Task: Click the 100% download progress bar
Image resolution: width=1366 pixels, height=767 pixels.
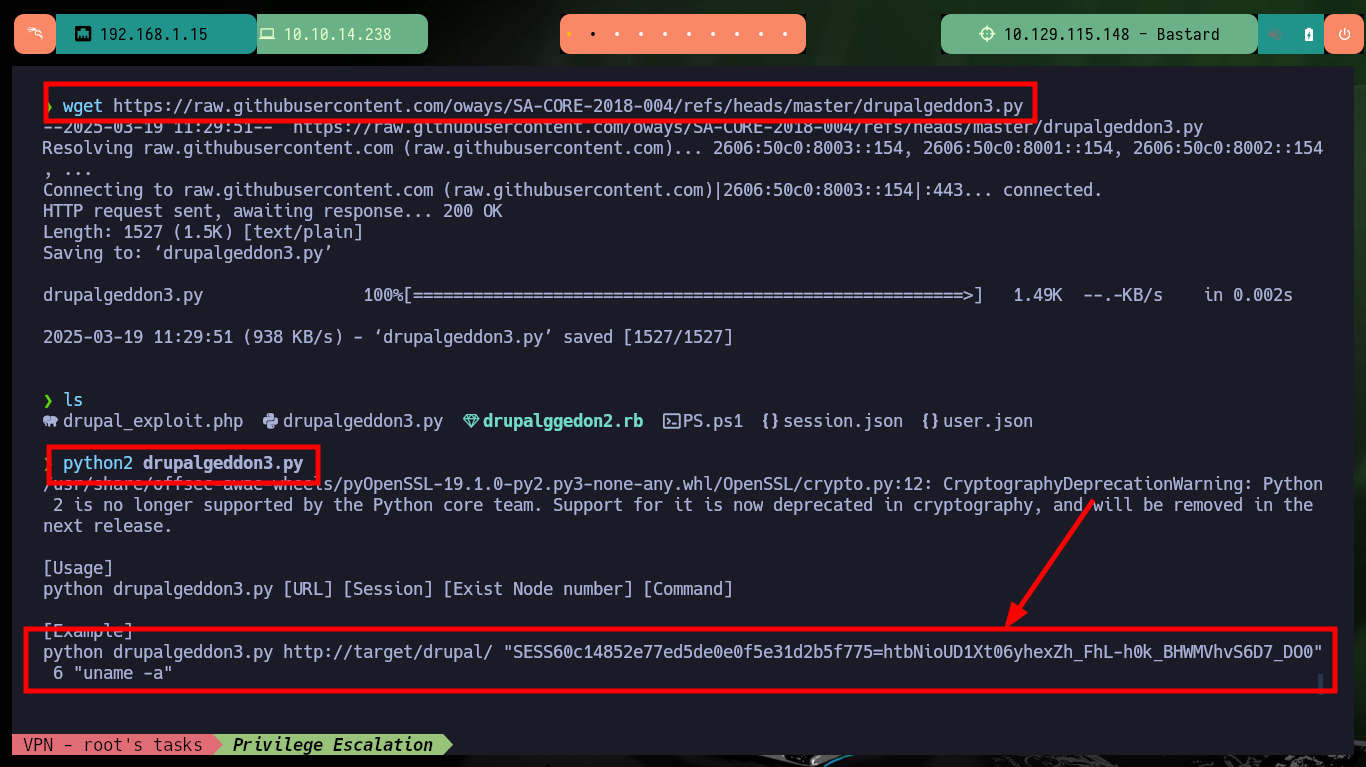Action: [x=673, y=295]
